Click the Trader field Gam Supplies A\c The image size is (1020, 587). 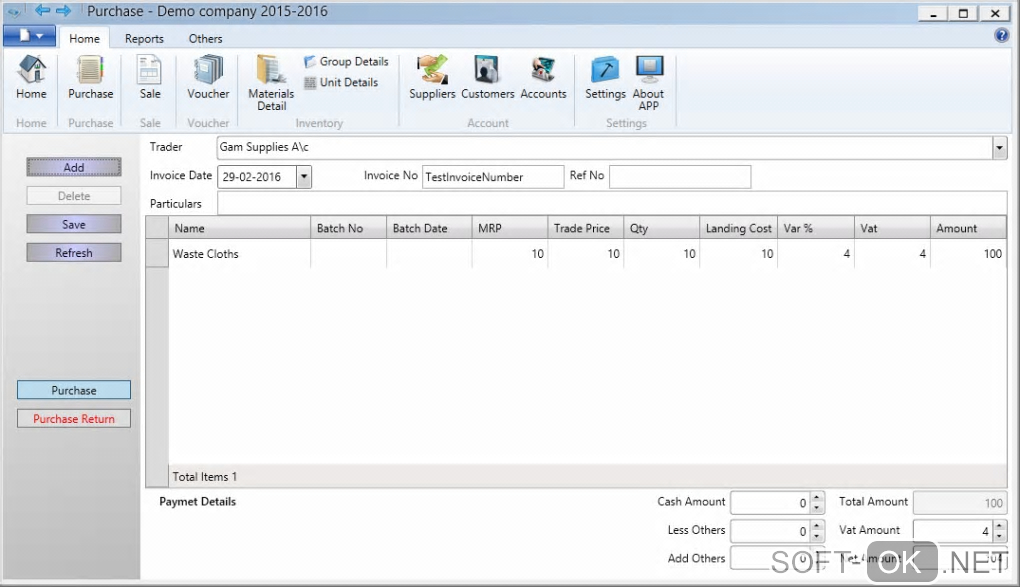605,148
